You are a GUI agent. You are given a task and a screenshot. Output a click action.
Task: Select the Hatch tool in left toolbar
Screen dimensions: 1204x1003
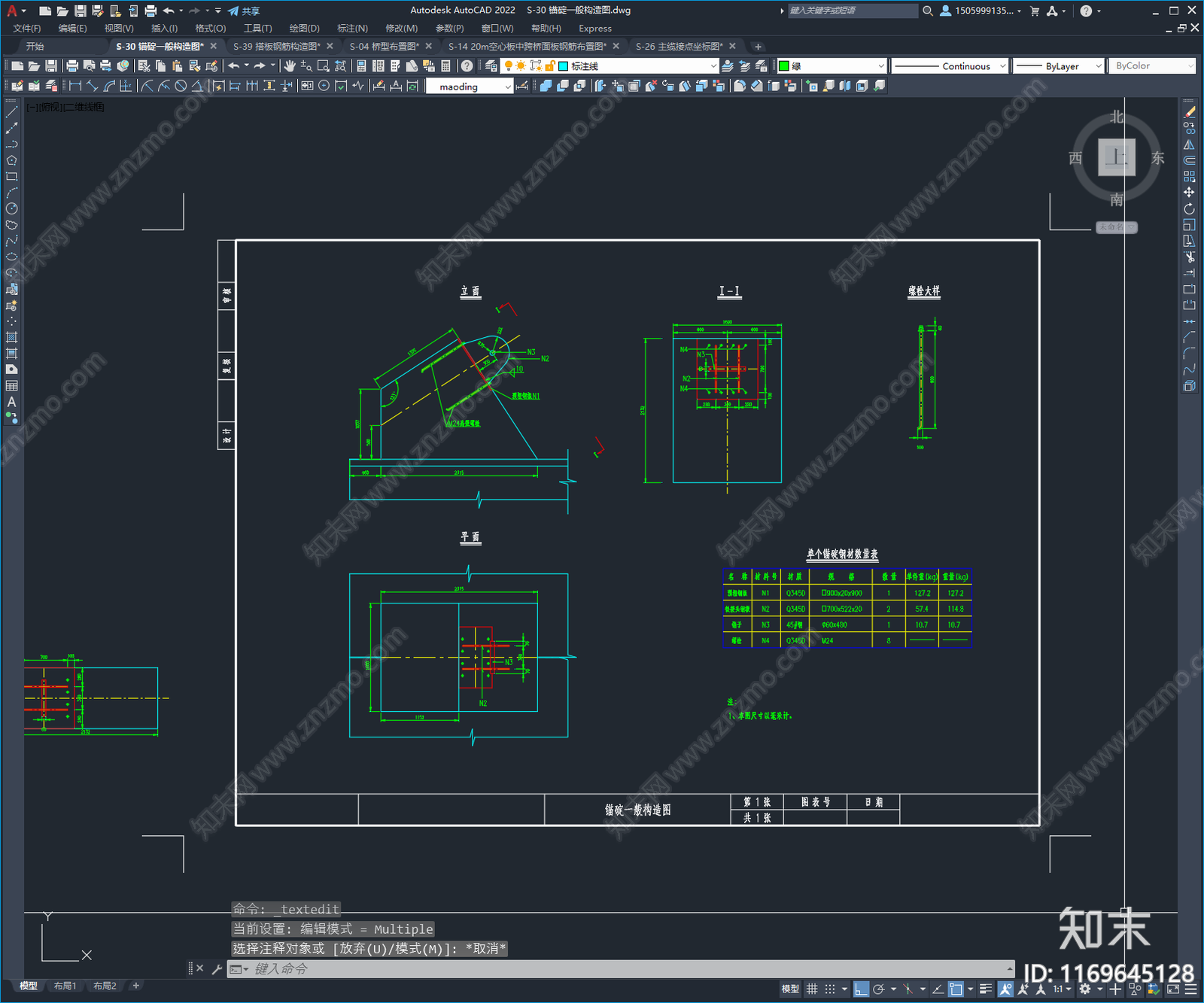pyautogui.click(x=11, y=337)
